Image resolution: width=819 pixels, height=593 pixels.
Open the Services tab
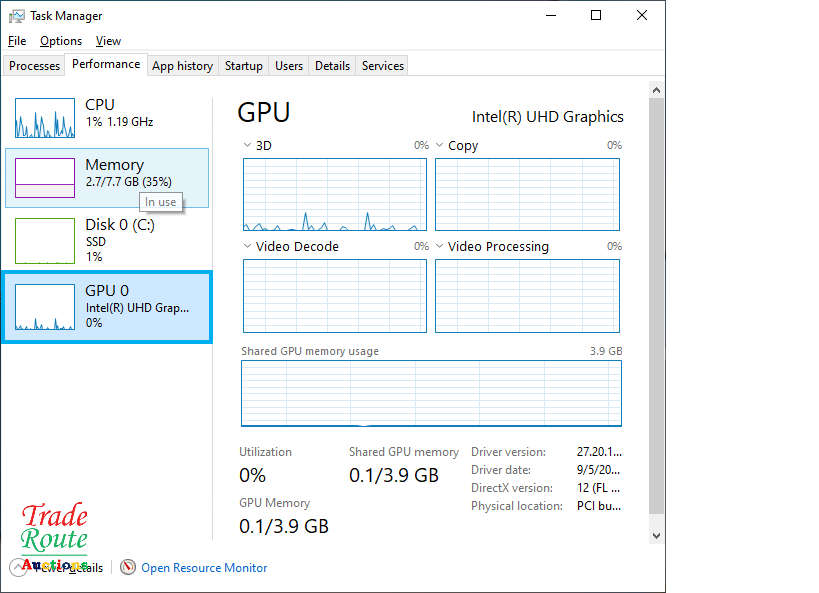[383, 66]
